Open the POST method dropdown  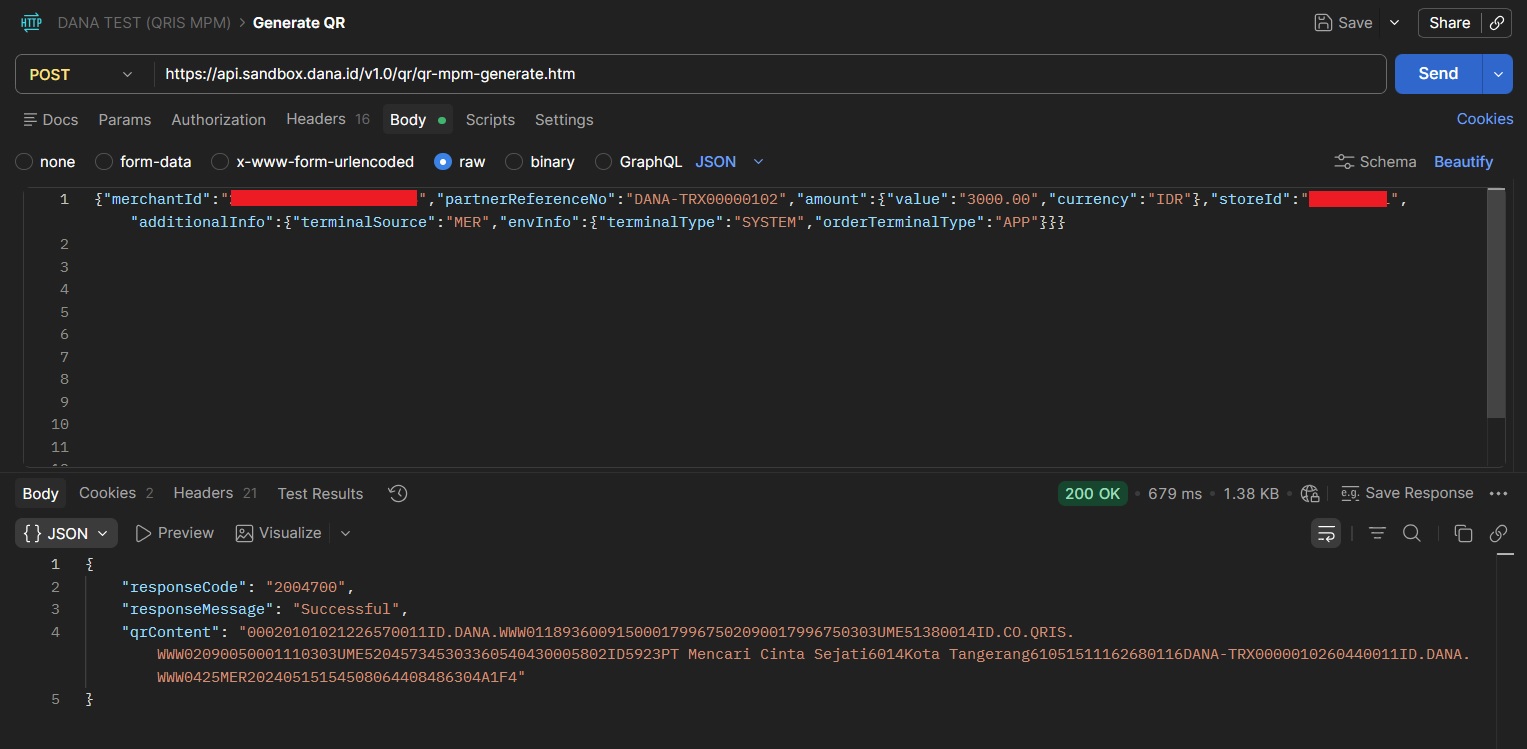pyautogui.click(x=81, y=74)
